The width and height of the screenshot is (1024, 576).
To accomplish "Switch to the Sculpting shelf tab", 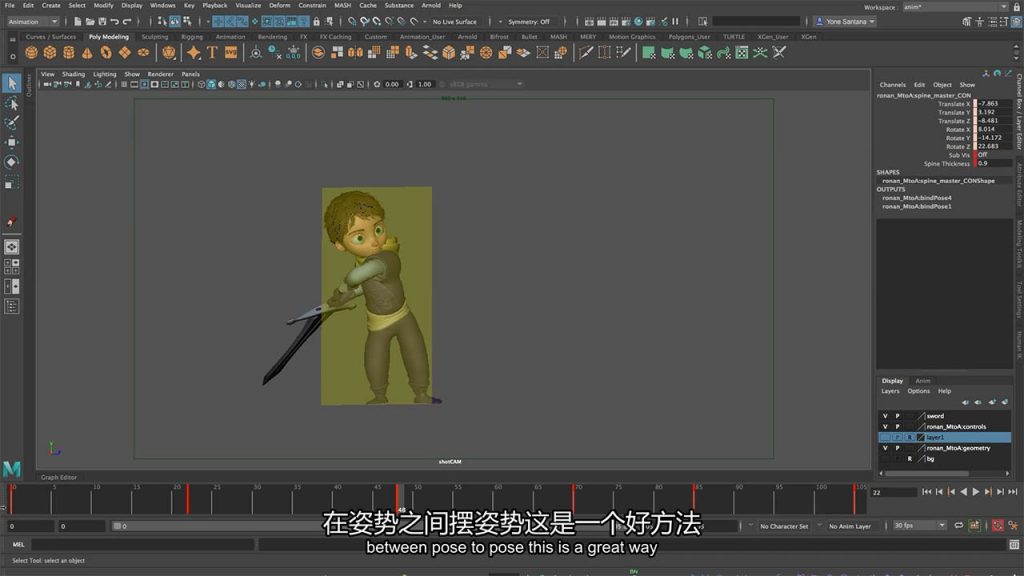I will [155, 37].
